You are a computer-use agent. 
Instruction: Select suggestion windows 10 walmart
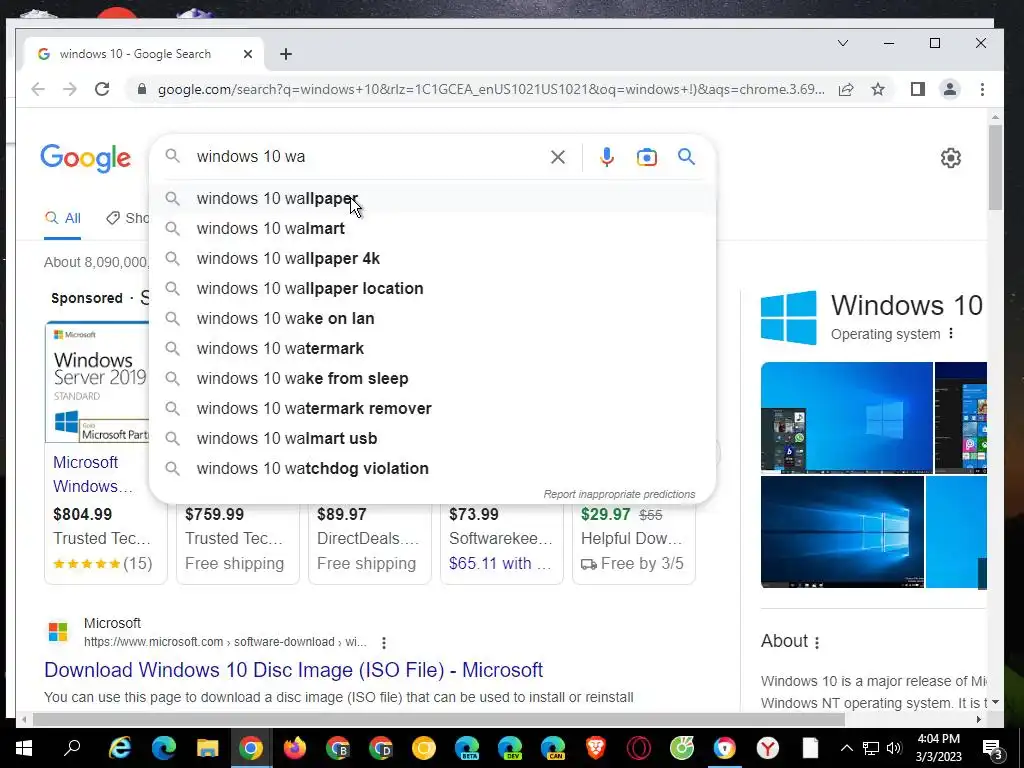(x=432, y=229)
